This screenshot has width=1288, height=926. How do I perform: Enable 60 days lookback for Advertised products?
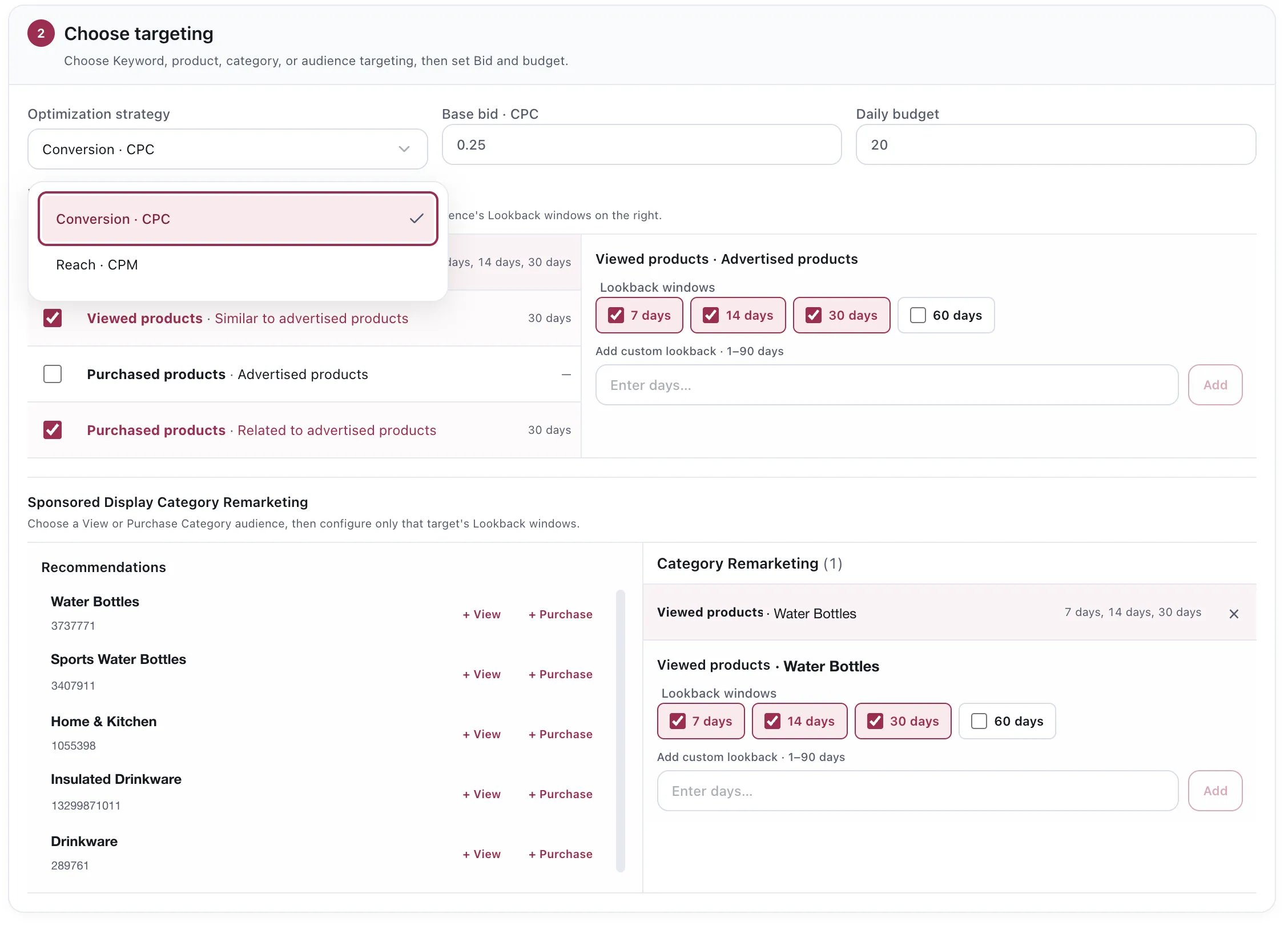(946, 315)
